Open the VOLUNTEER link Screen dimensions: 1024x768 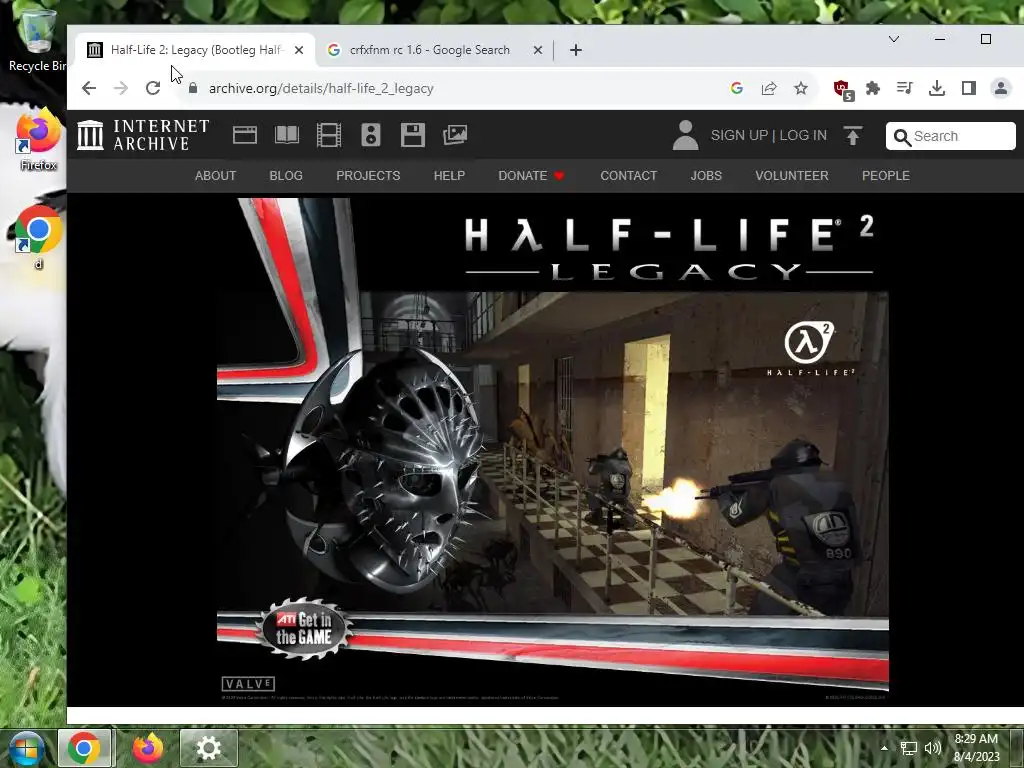[792, 176]
